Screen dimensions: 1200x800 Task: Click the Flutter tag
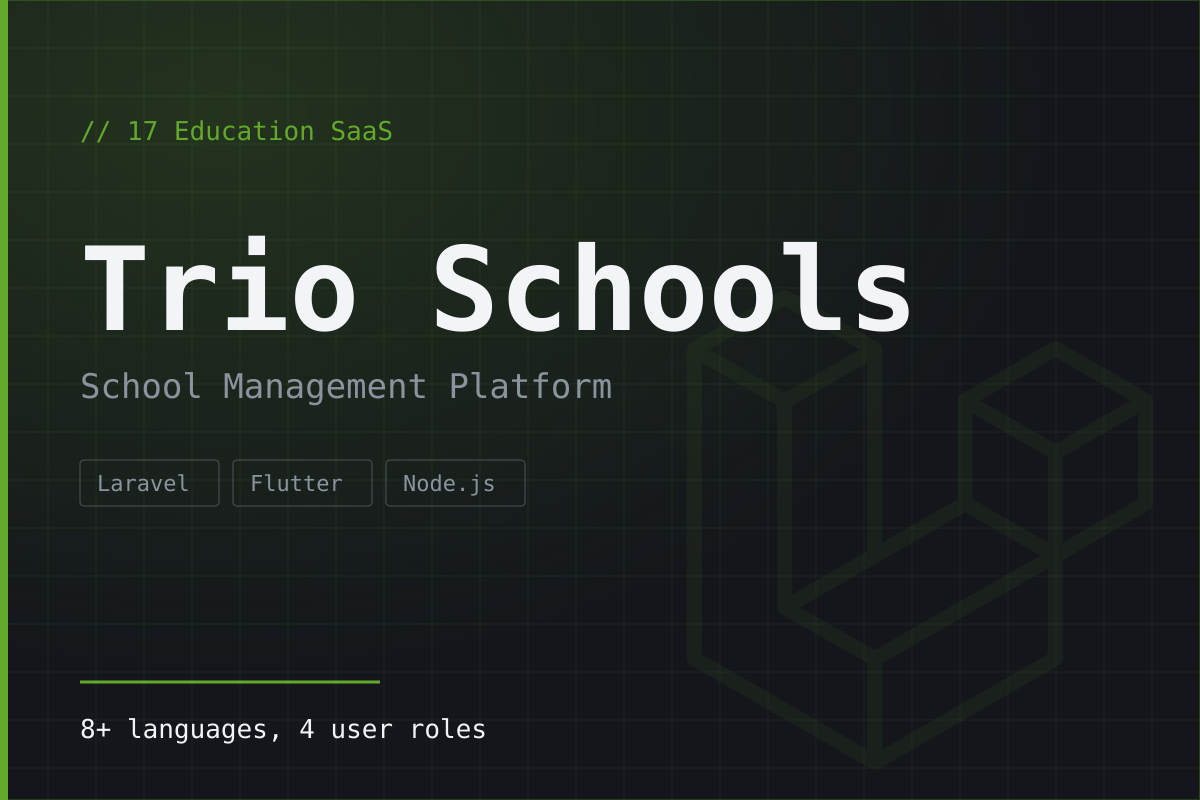coord(302,483)
